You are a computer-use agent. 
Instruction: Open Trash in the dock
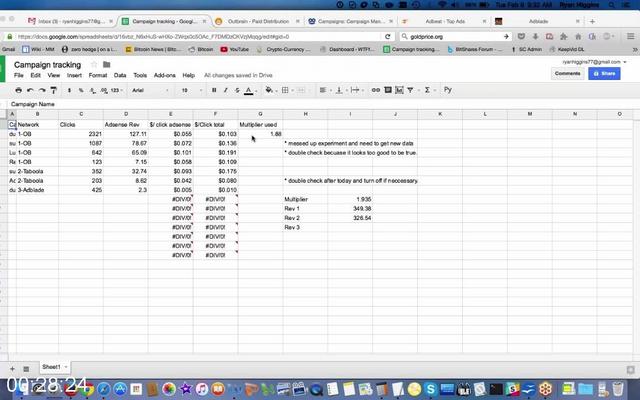tap(618, 389)
